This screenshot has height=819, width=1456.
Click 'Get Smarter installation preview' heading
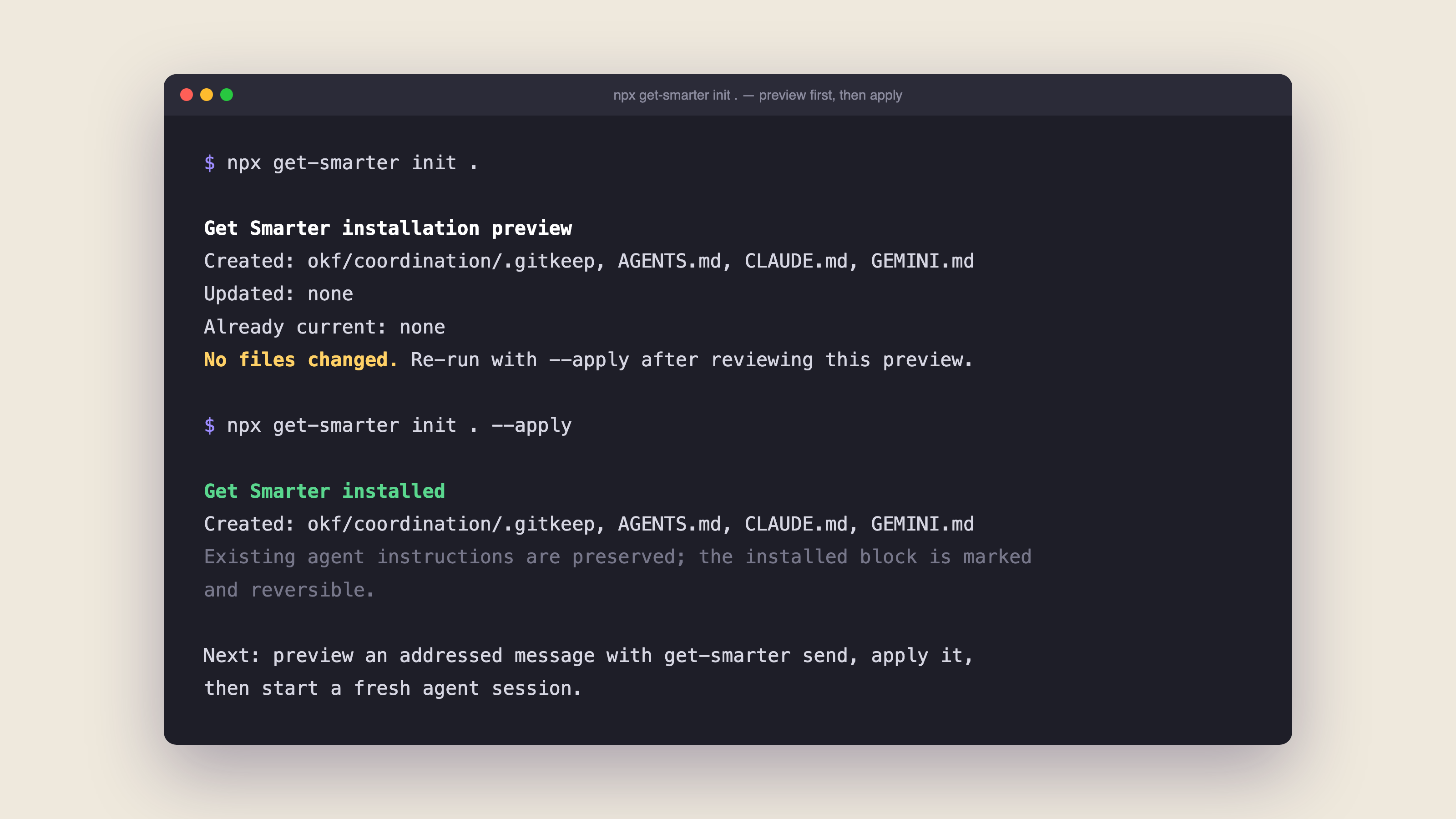point(388,228)
